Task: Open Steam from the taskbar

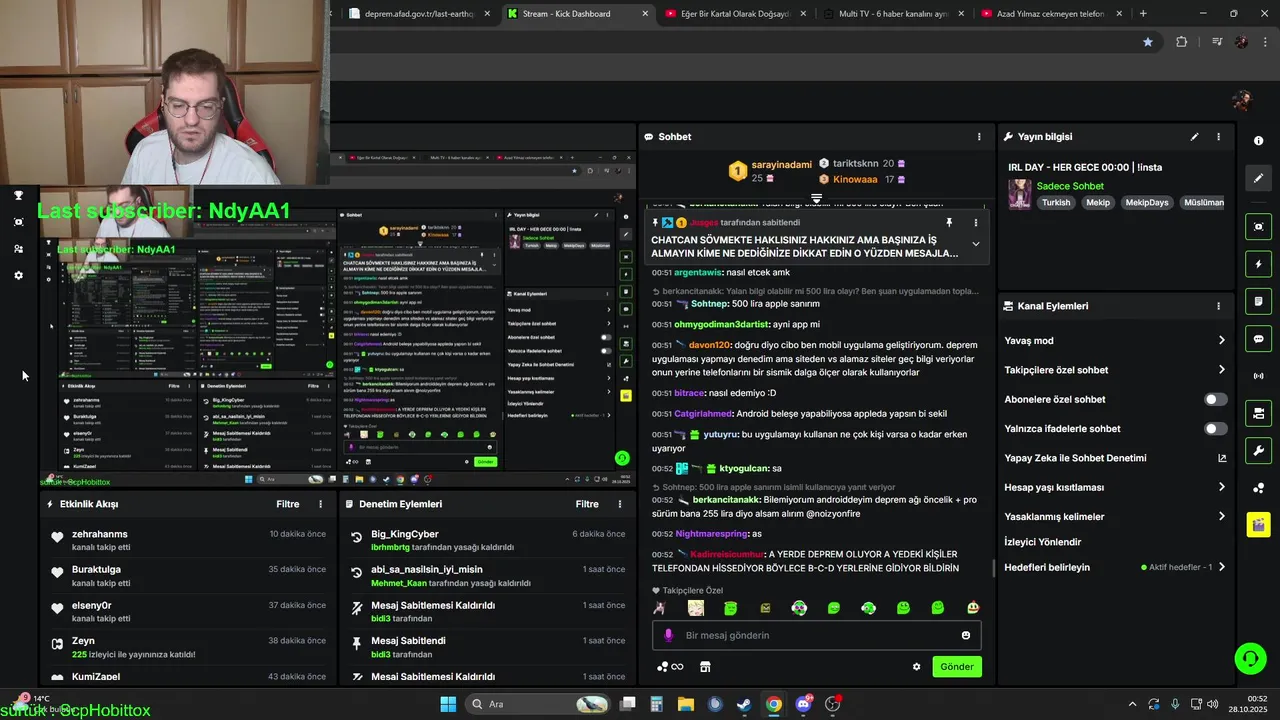Action: pyautogui.click(x=744, y=704)
